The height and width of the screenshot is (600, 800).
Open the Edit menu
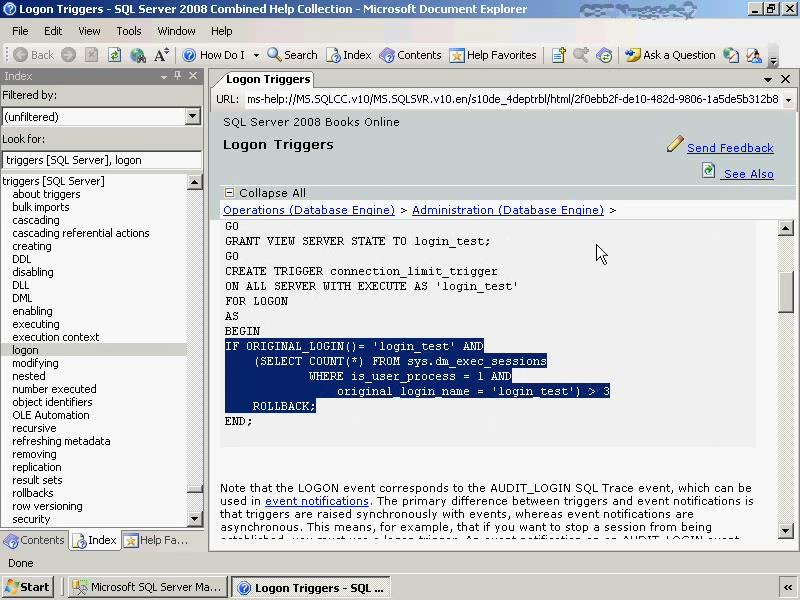click(x=53, y=31)
